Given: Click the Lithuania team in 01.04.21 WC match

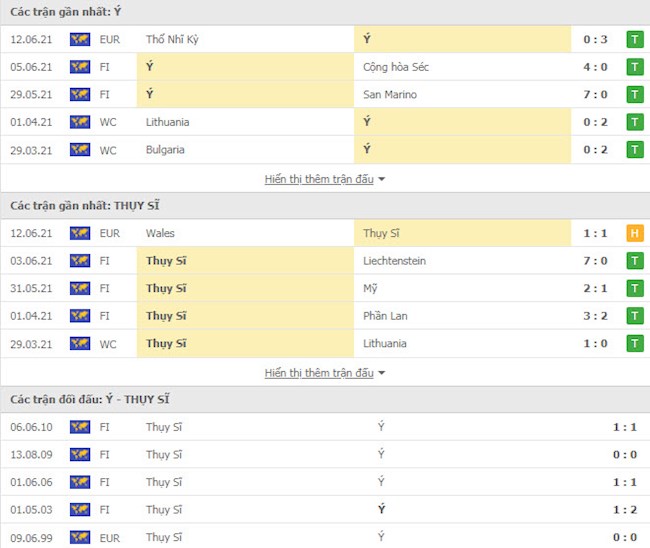Looking at the screenshot, I should [168, 122].
